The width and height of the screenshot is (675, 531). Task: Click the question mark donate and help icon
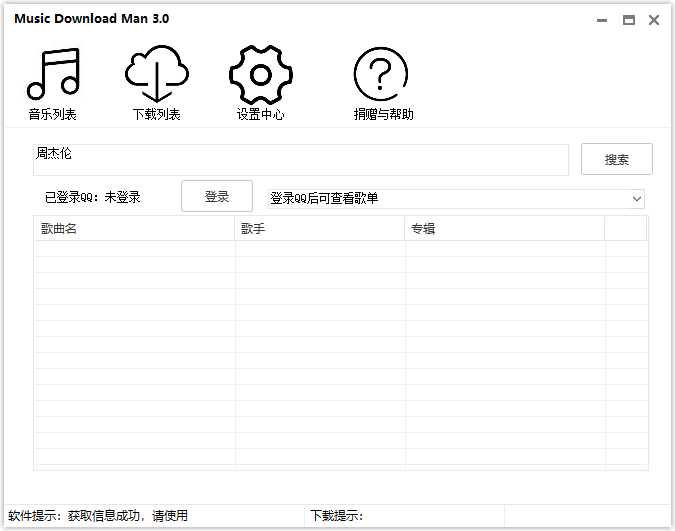pyautogui.click(x=381, y=73)
